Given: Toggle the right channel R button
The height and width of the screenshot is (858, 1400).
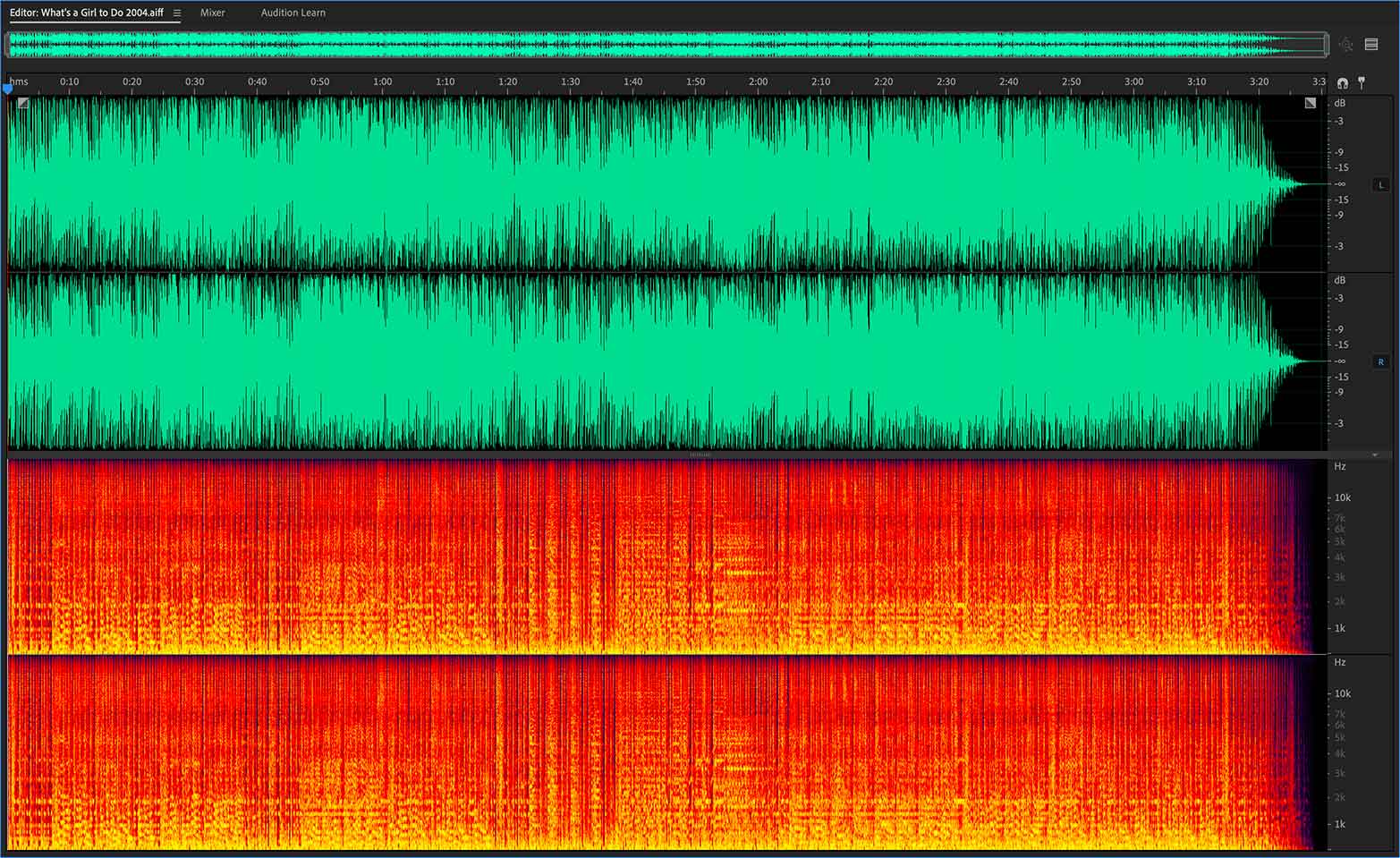Looking at the screenshot, I should (x=1380, y=362).
